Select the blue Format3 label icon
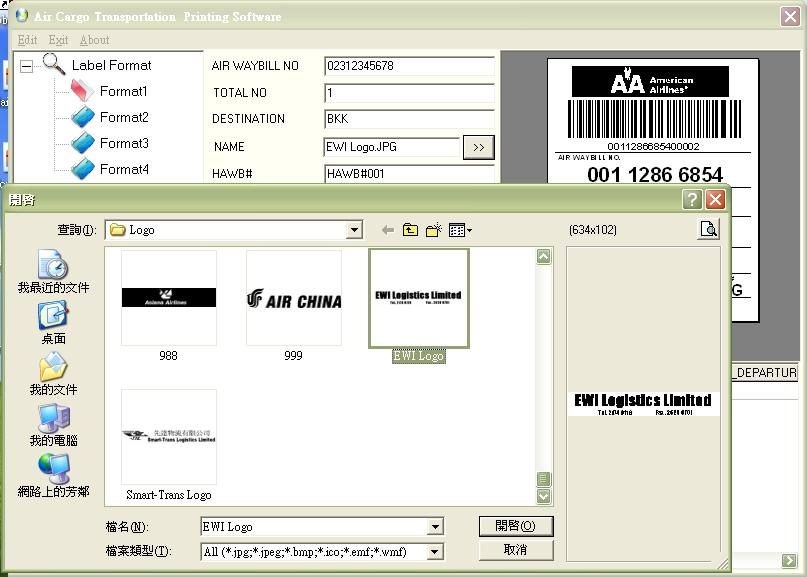The image size is (807, 577). (x=82, y=143)
